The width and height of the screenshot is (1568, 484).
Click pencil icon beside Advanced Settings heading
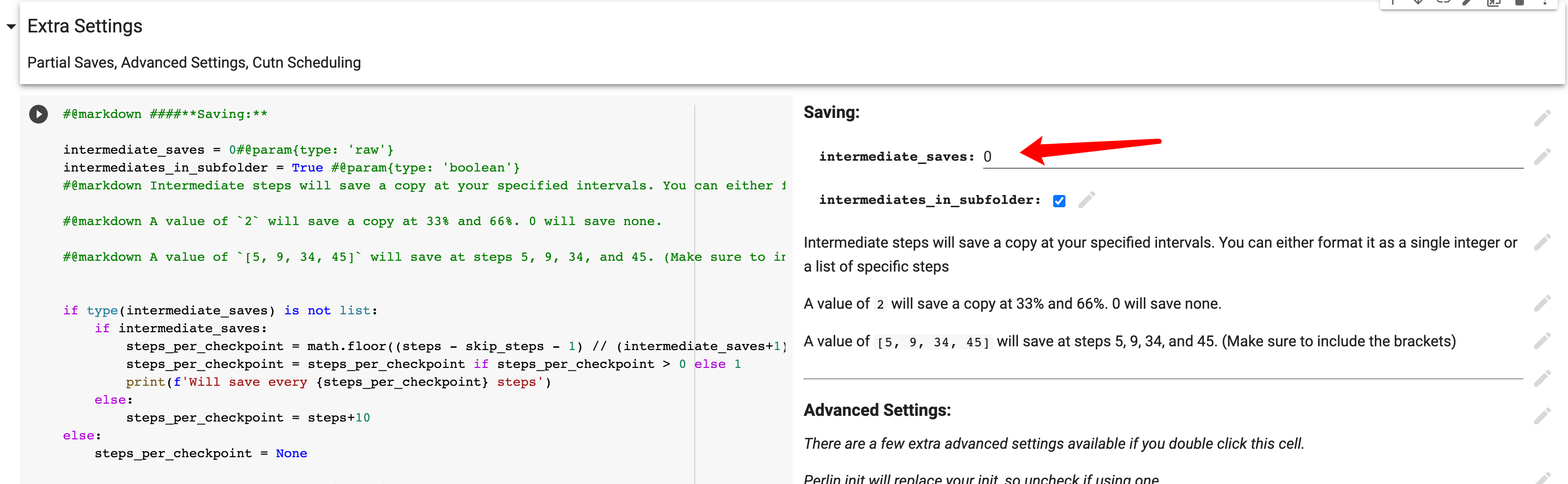[1542, 416]
